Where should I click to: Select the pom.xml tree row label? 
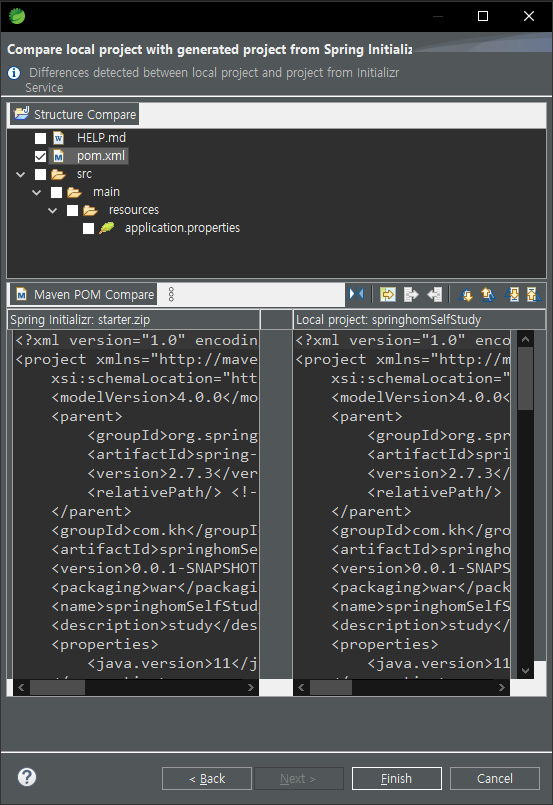(101, 156)
